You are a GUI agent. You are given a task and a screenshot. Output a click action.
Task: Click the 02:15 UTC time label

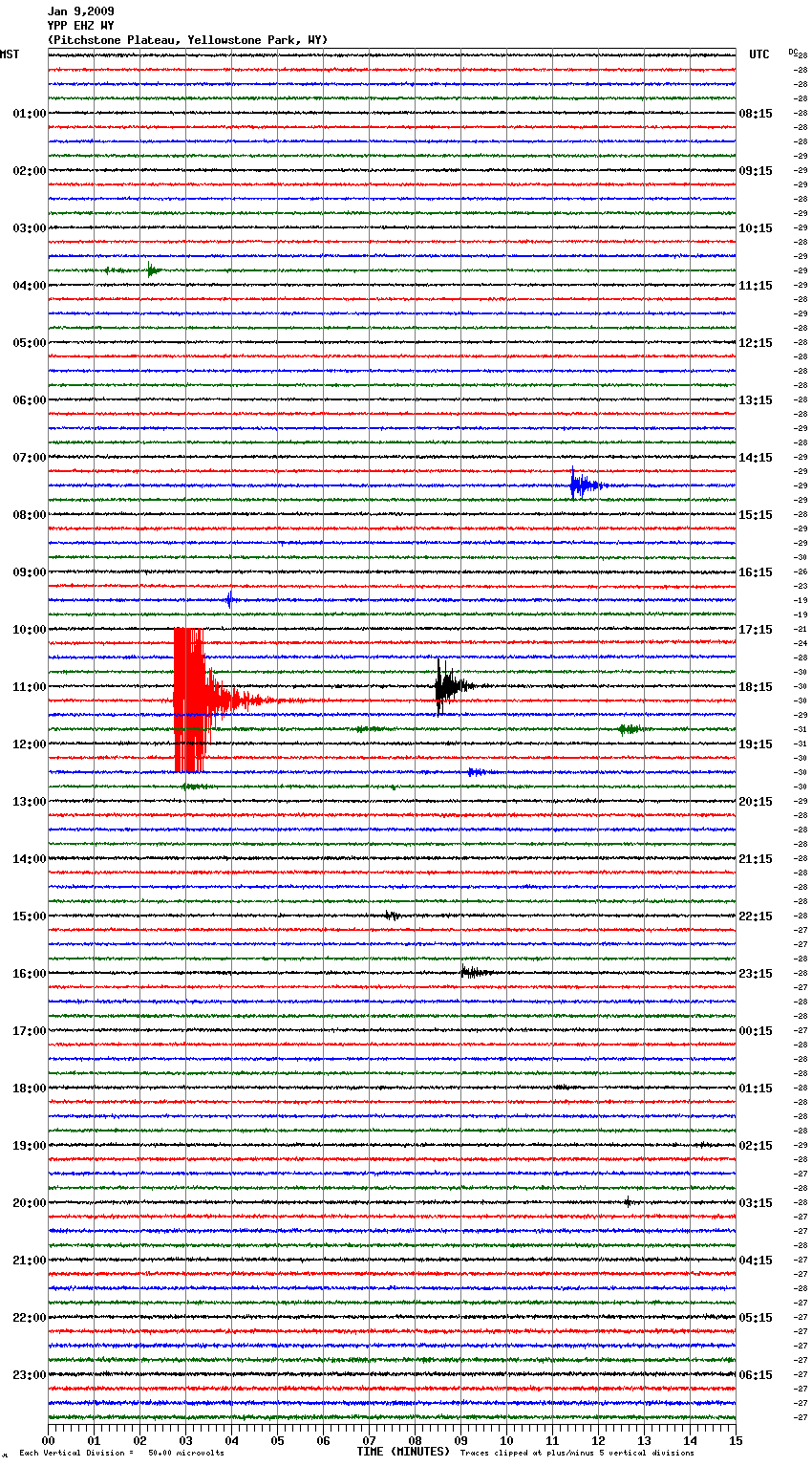point(756,1146)
